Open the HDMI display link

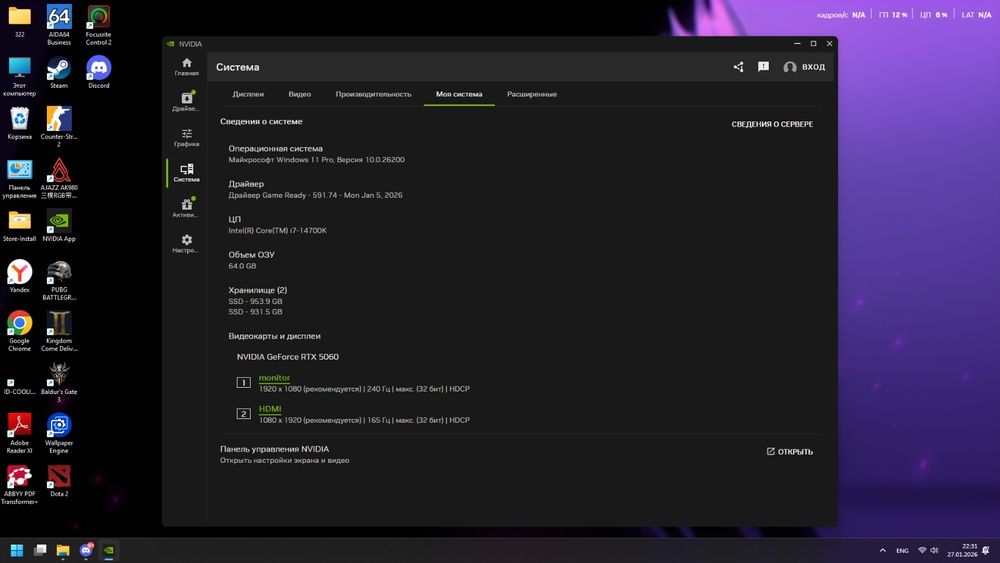(x=270, y=409)
